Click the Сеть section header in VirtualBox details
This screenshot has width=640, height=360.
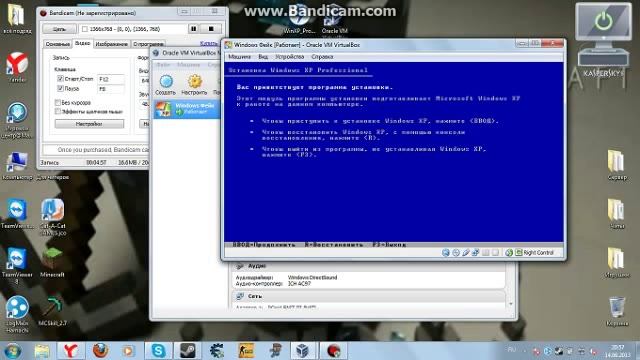click(x=369, y=296)
